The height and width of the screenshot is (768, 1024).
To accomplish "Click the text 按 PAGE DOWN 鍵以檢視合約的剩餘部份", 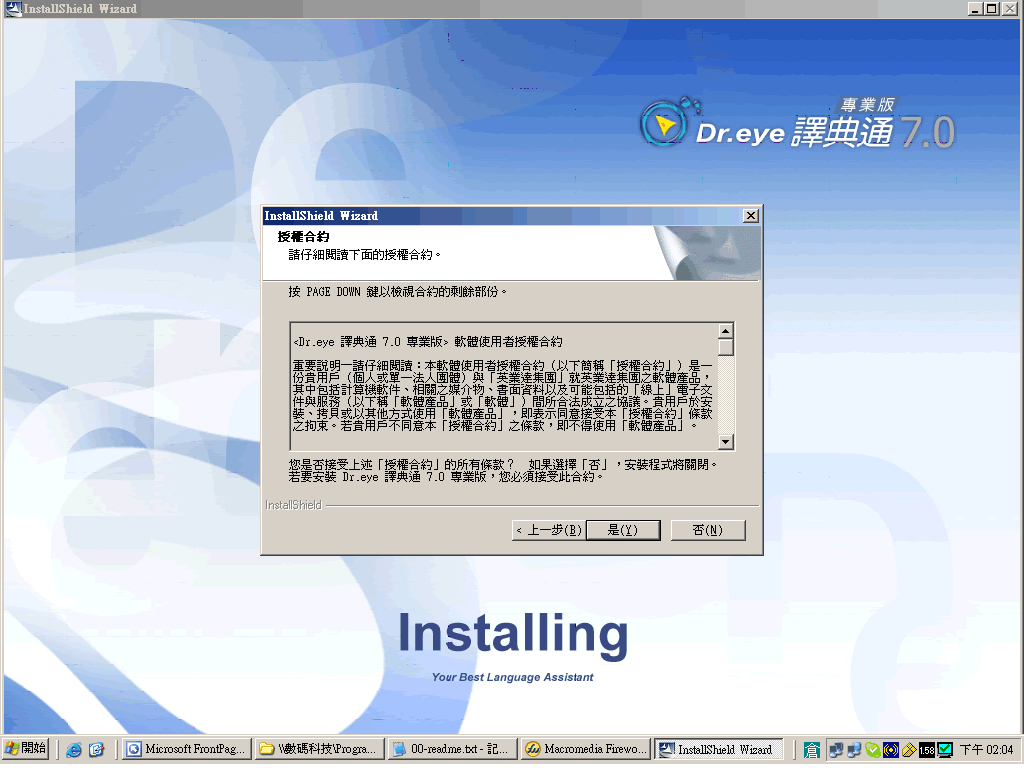I will tap(397, 291).
